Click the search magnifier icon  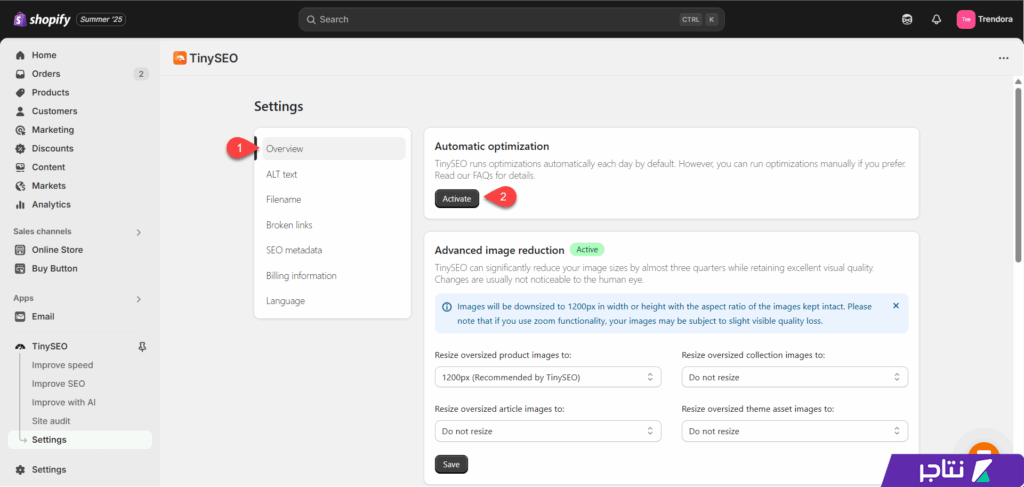coord(311,20)
